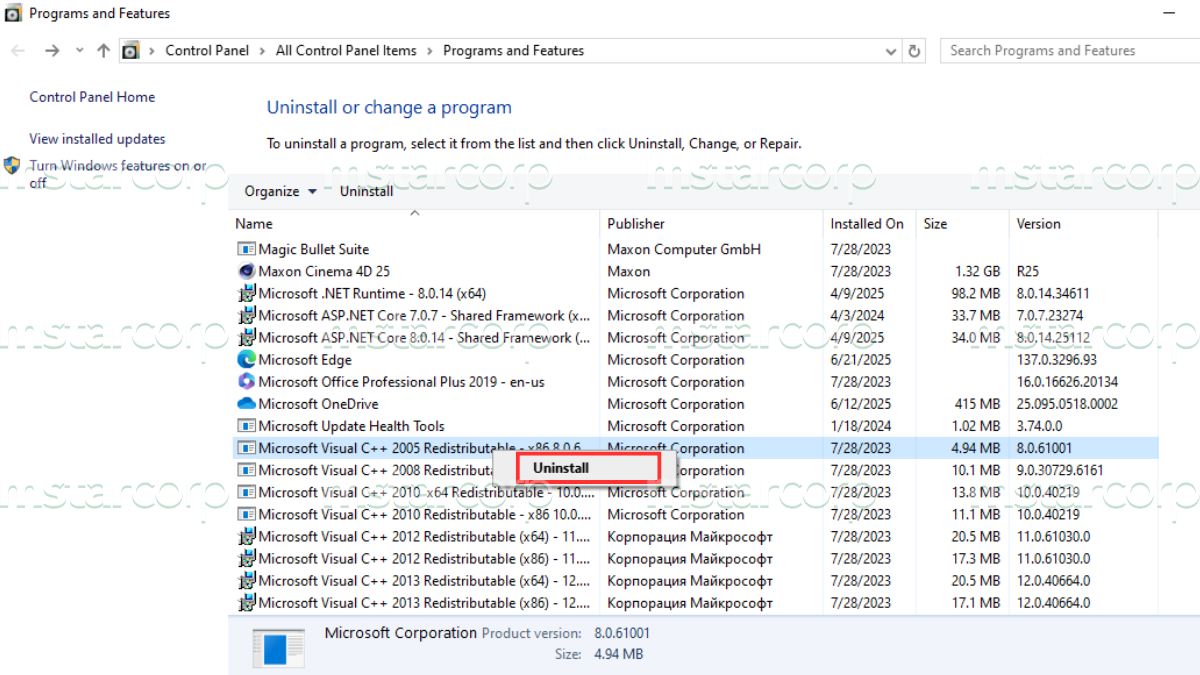Screen dimensions: 1200x675
Task: Select the Magic Bullet Suite name
Action: pyautogui.click(x=313, y=249)
